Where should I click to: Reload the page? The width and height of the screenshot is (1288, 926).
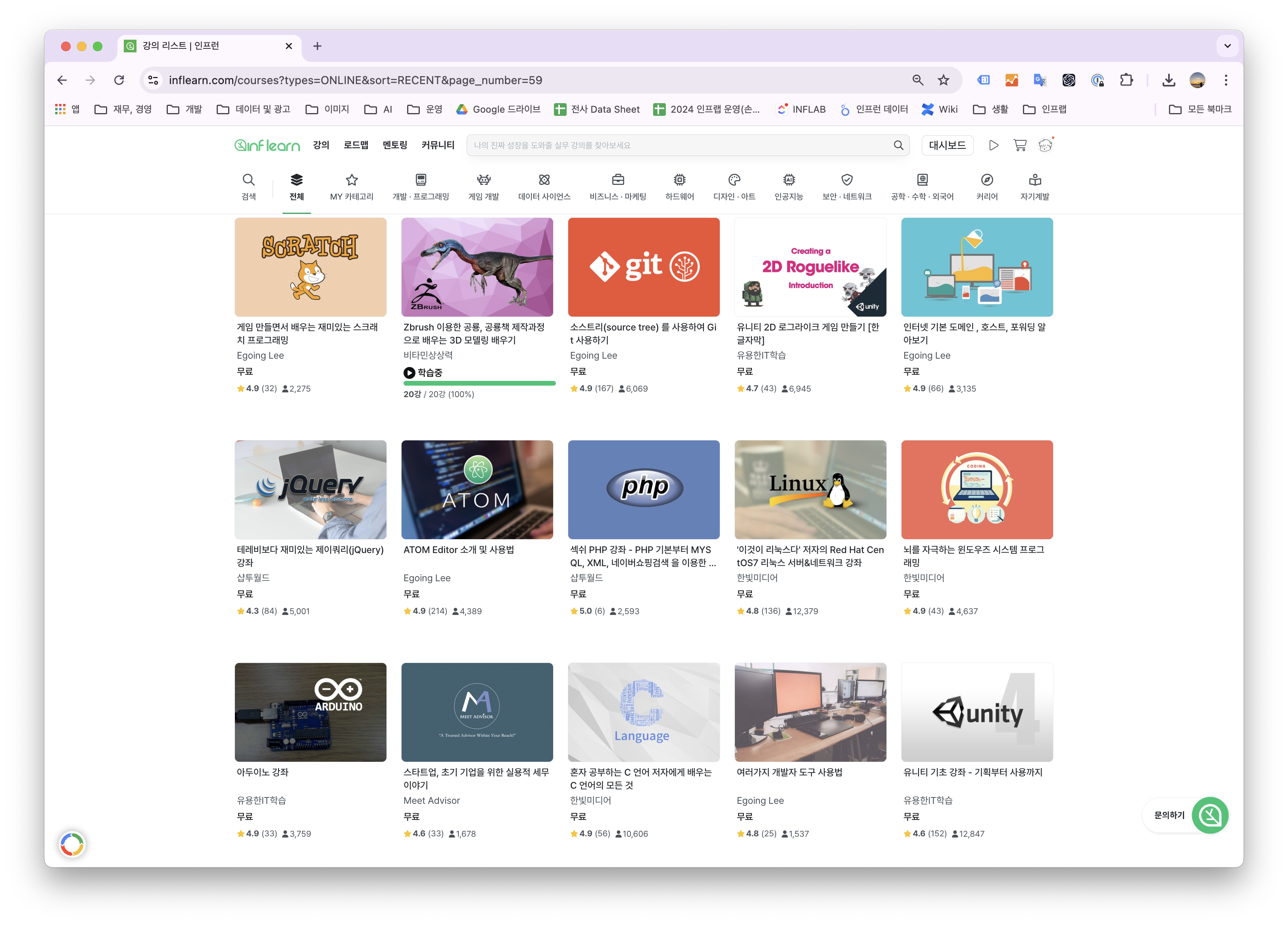pos(119,80)
